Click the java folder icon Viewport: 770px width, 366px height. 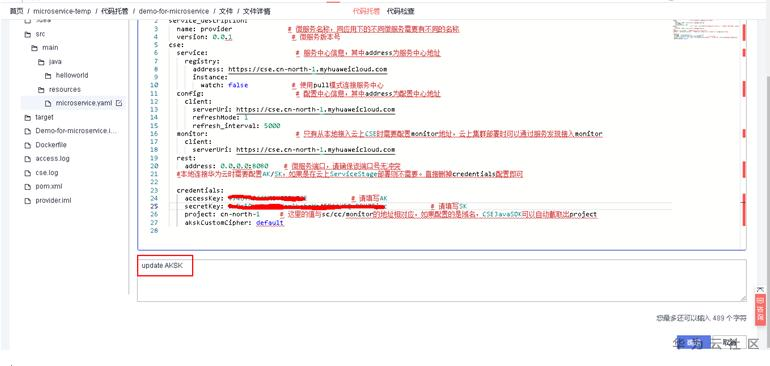click(41, 61)
